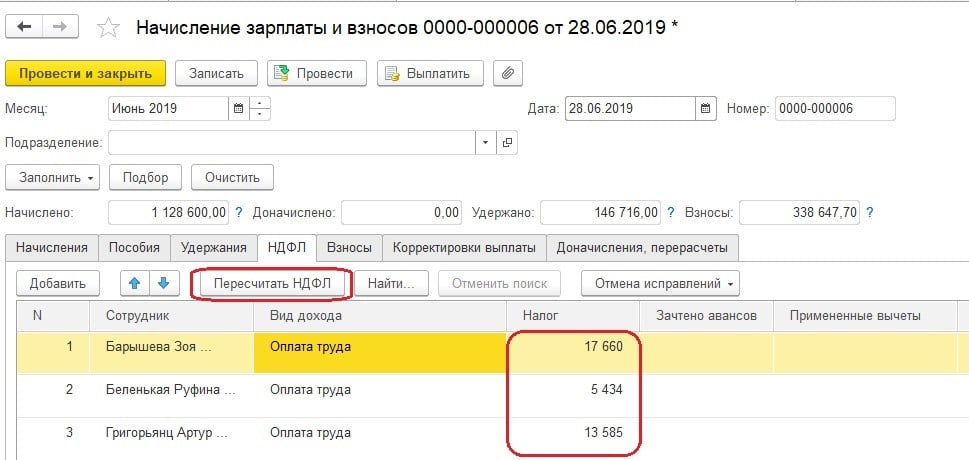Open calendar picker for Дата field
This screenshot has height=460, width=969.
(x=705, y=108)
